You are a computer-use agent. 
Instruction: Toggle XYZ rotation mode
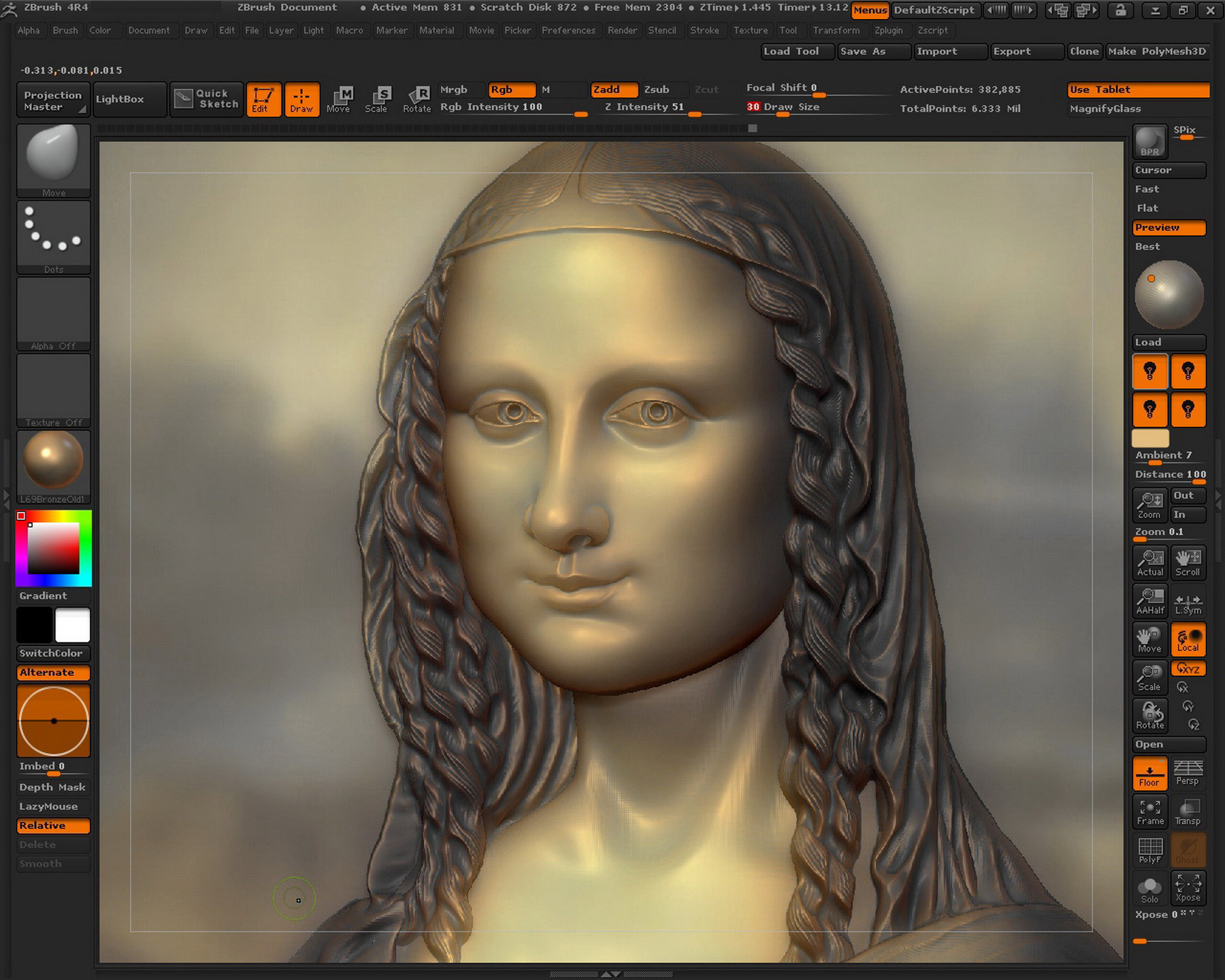[1188, 668]
